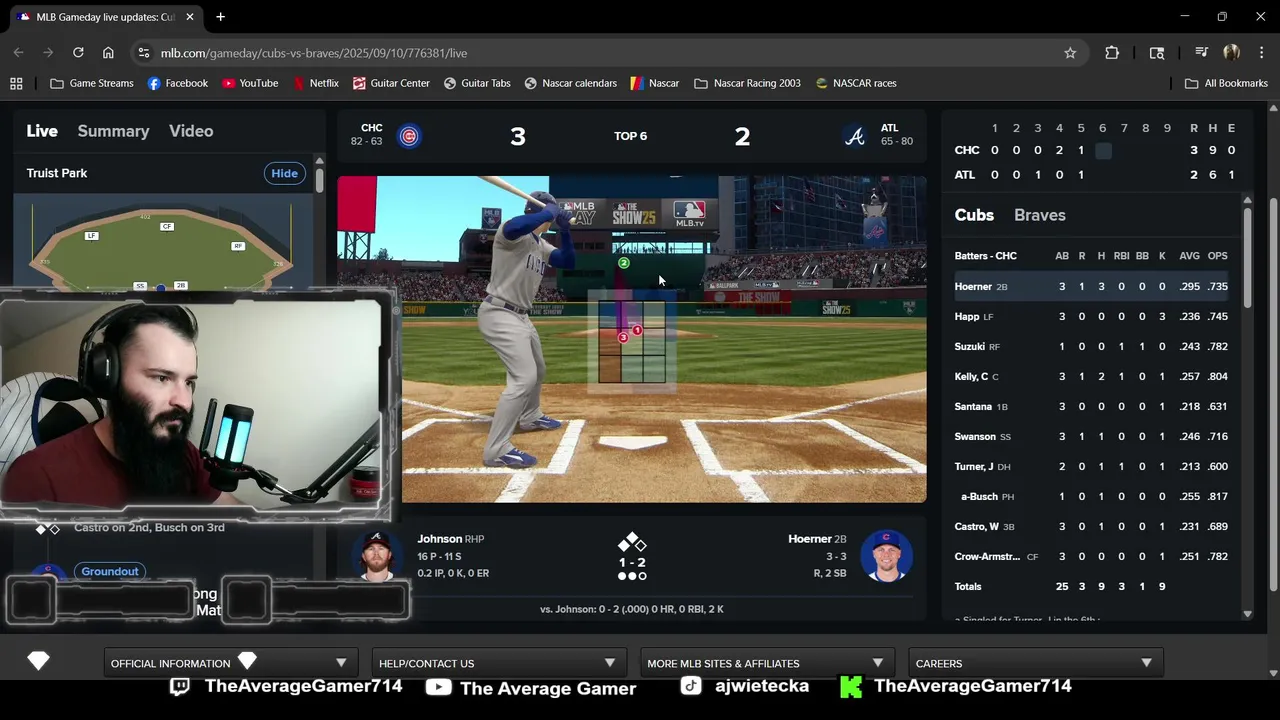Open Guitar Tabs bookmark
The width and height of the screenshot is (1280, 720).
pyautogui.click(x=477, y=83)
